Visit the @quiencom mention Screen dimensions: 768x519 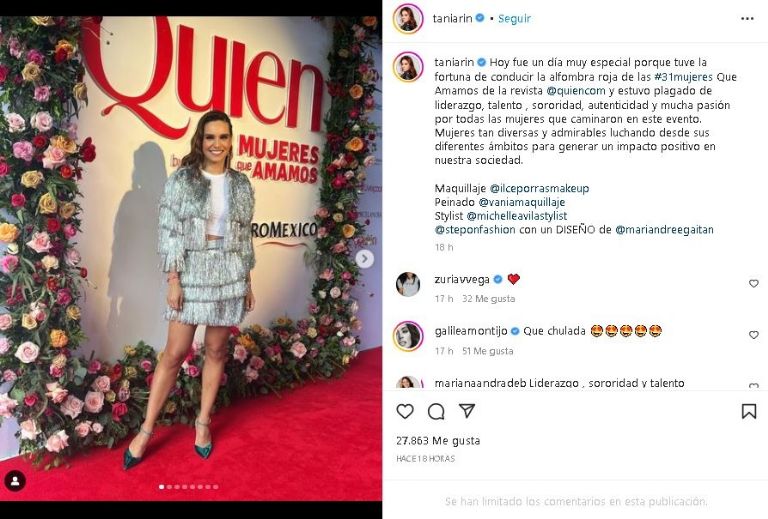(x=576, y=91)
